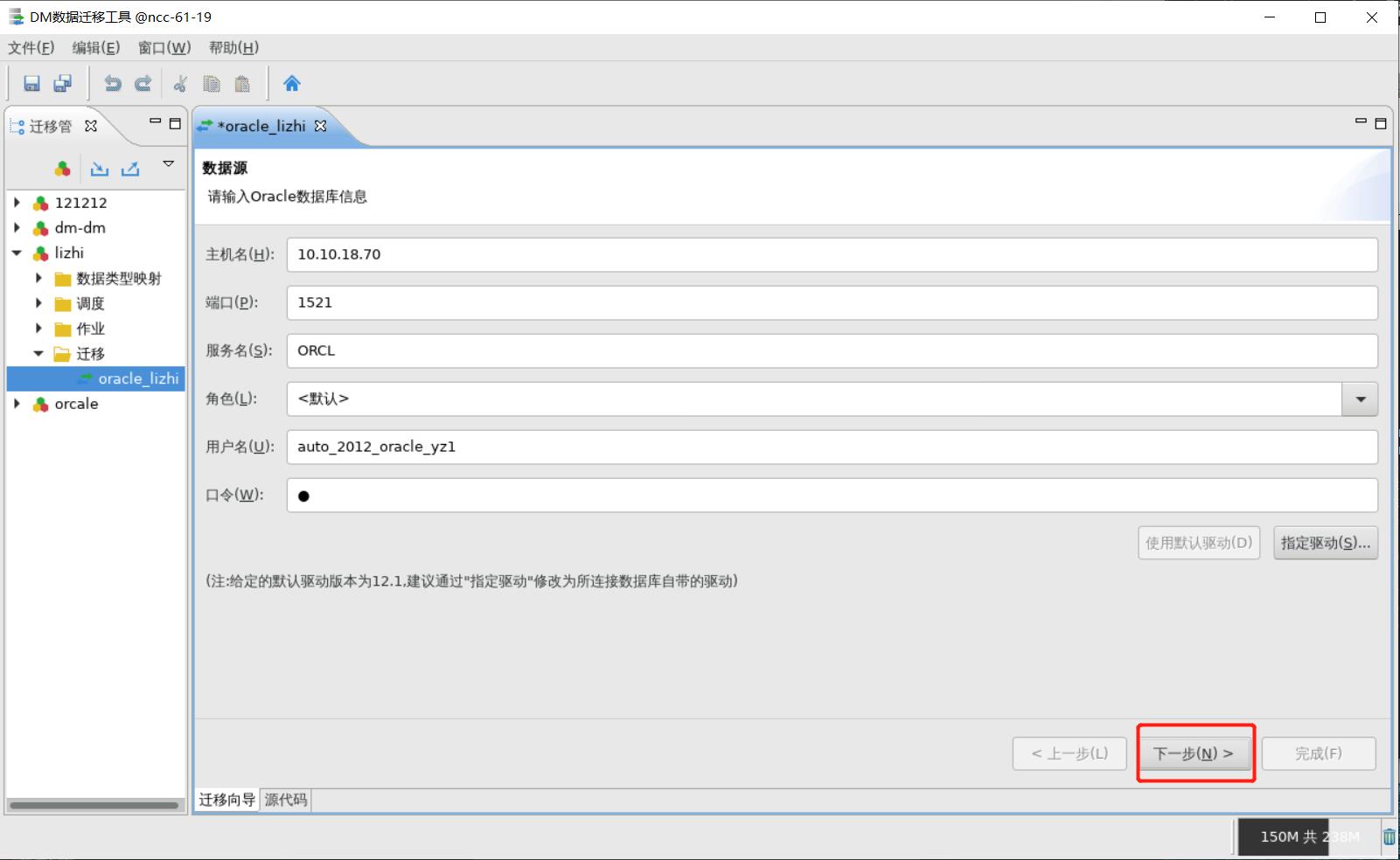Click the 150M memory usage indicator
Screen dimensions: 1400x860
click(1308, 836)
